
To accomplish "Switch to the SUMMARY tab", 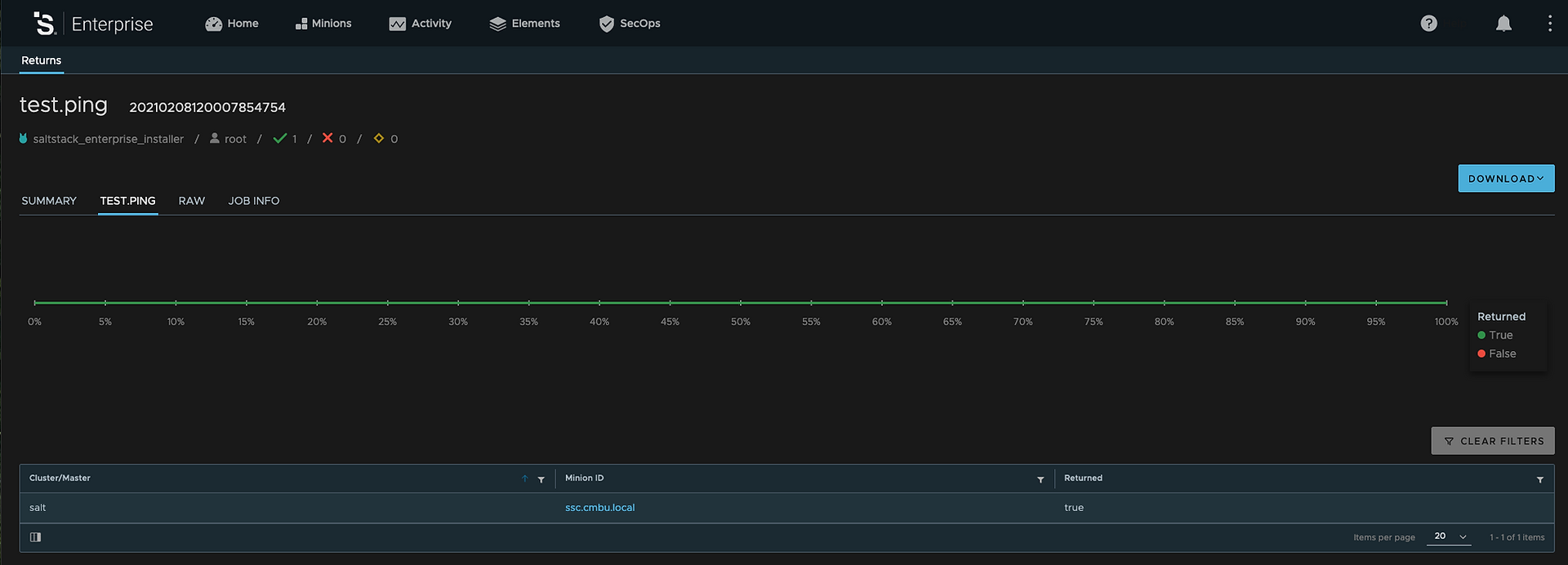I will (x=49, y=201).
